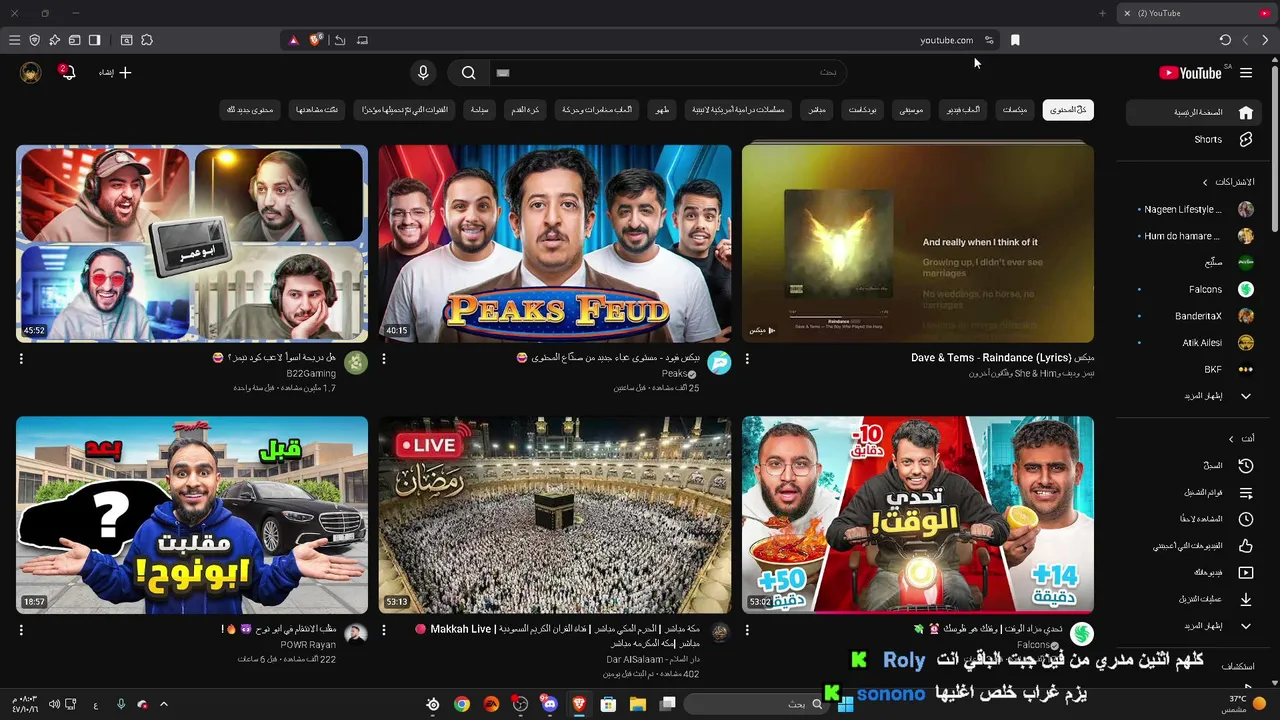Open Falcons channel in subscriptions
The width and height of the screenshot is (1280, 720).
(x=1195, y=289)
